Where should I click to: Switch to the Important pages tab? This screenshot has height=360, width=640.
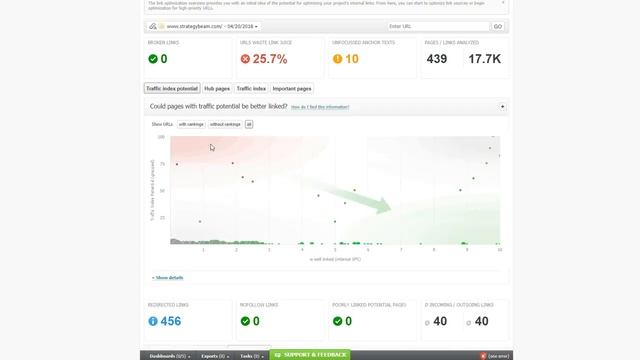point(292,89)
